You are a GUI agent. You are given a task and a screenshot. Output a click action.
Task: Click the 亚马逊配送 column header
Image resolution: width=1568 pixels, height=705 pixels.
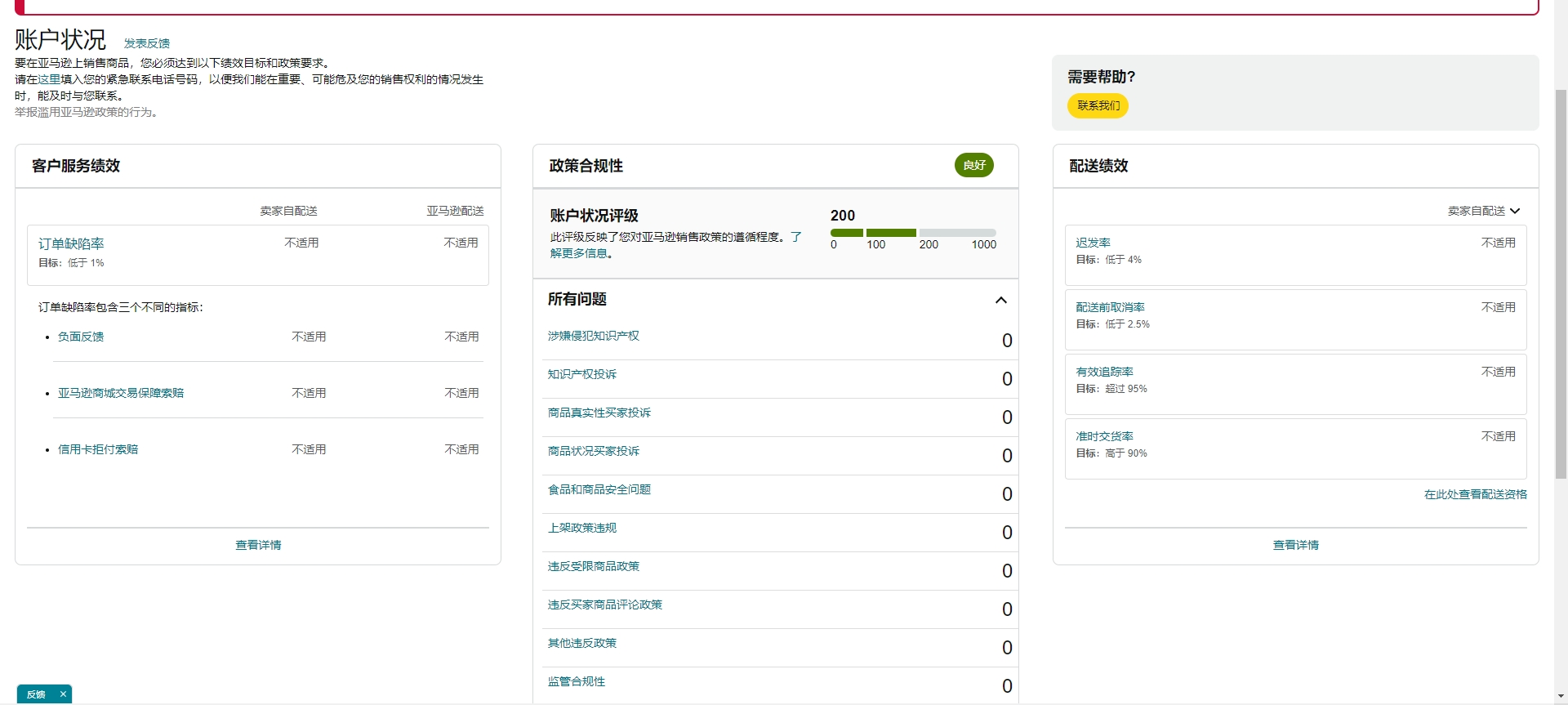455,211
